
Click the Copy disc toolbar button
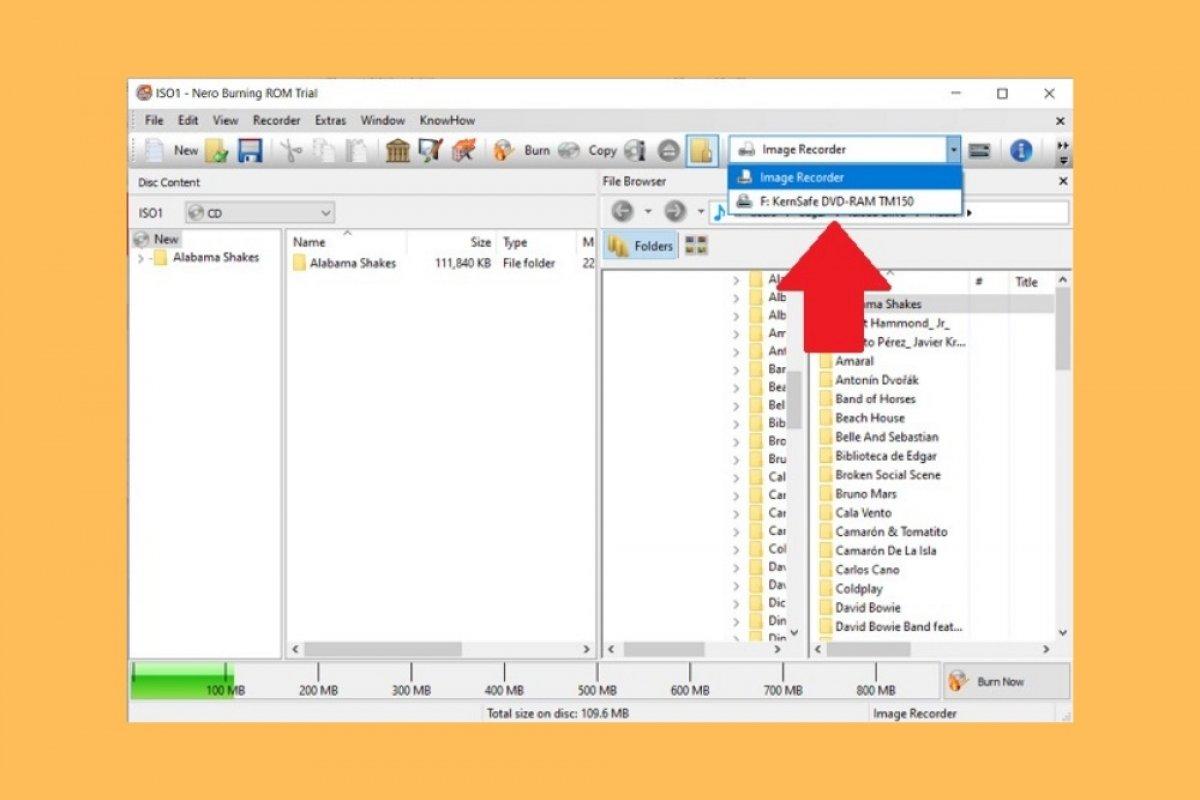588,151
